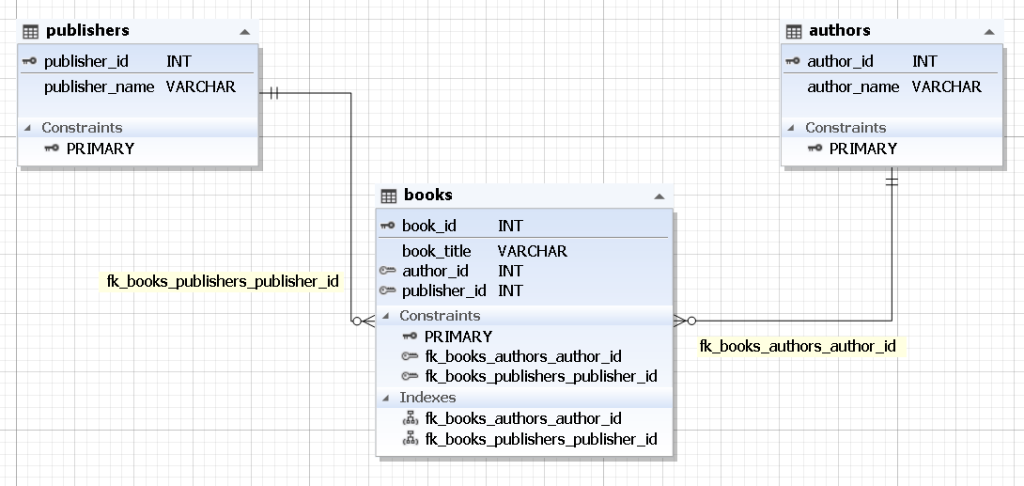Collapse Indexes section in books table
Screen dimensions: 1024x486
click(385, 397)
